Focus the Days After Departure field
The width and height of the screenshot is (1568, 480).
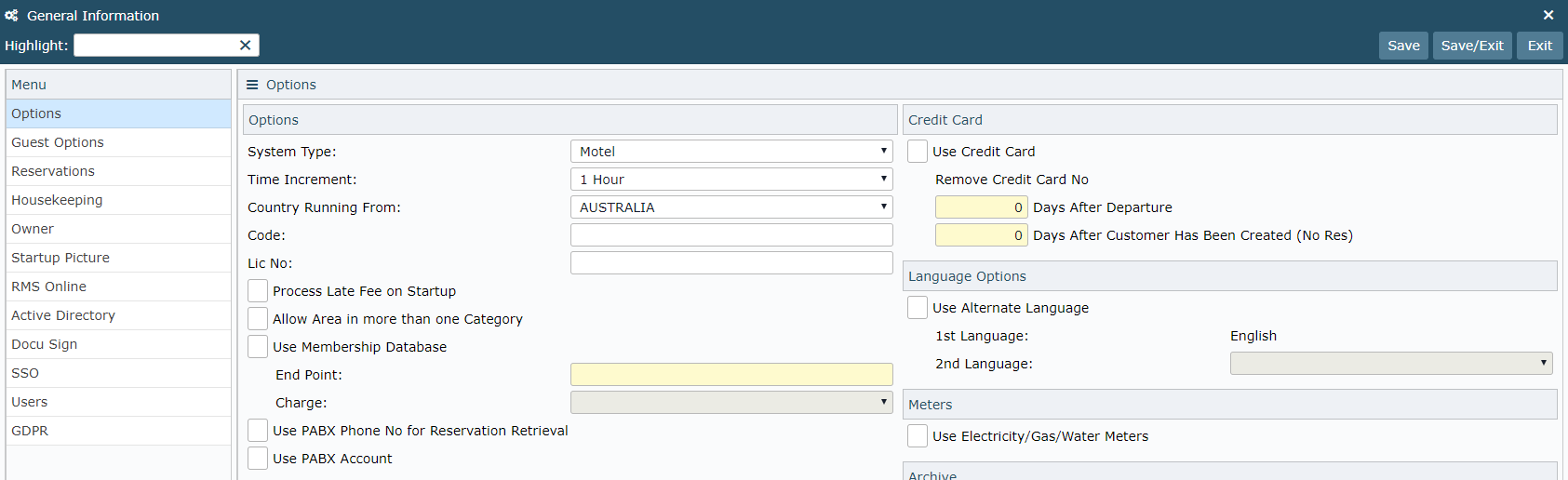click(x=981, y=207)
